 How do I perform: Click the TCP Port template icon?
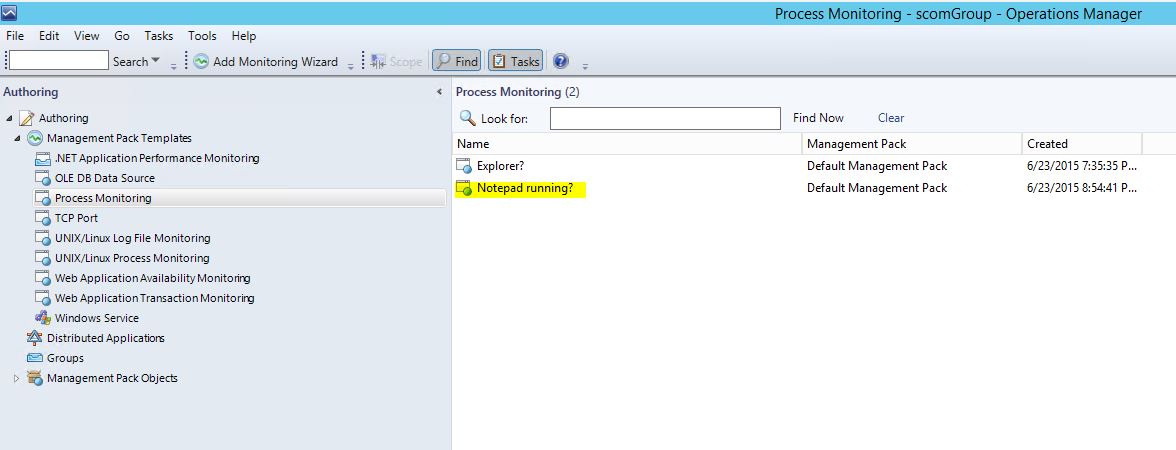coord(43,218)
